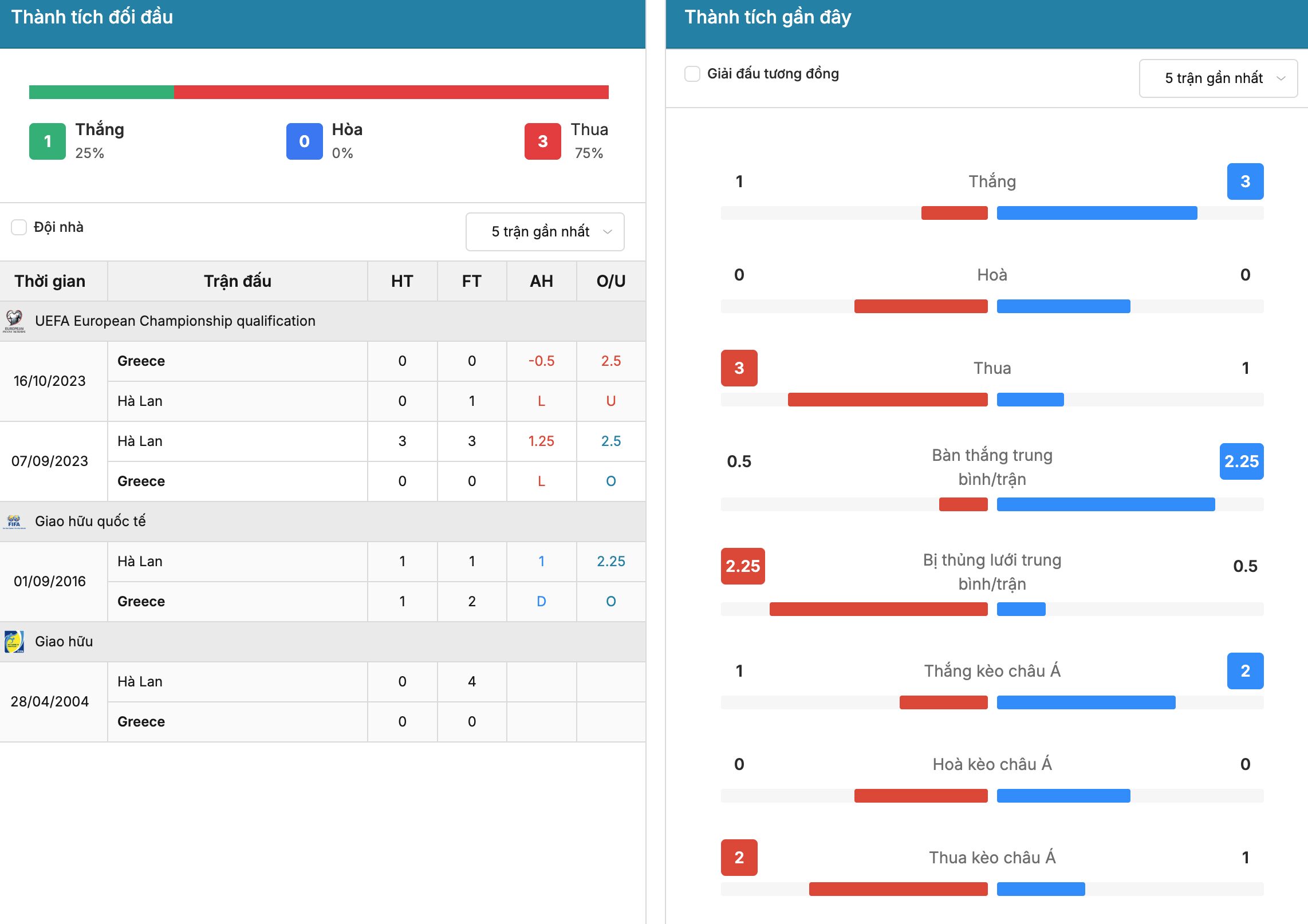This screenshot has height=924, width=1308.
Task: Click the AH column header
Action: point(541,281)
